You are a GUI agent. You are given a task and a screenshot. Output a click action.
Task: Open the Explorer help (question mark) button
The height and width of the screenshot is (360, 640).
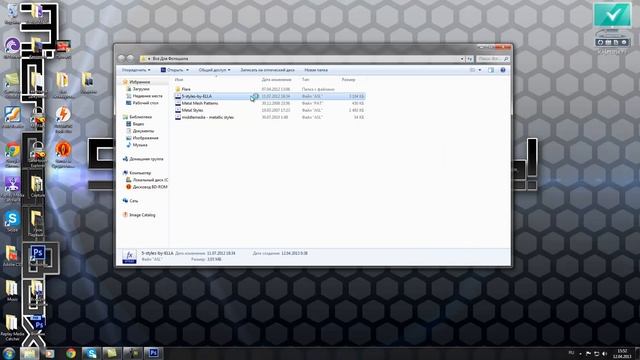point(503,70)
